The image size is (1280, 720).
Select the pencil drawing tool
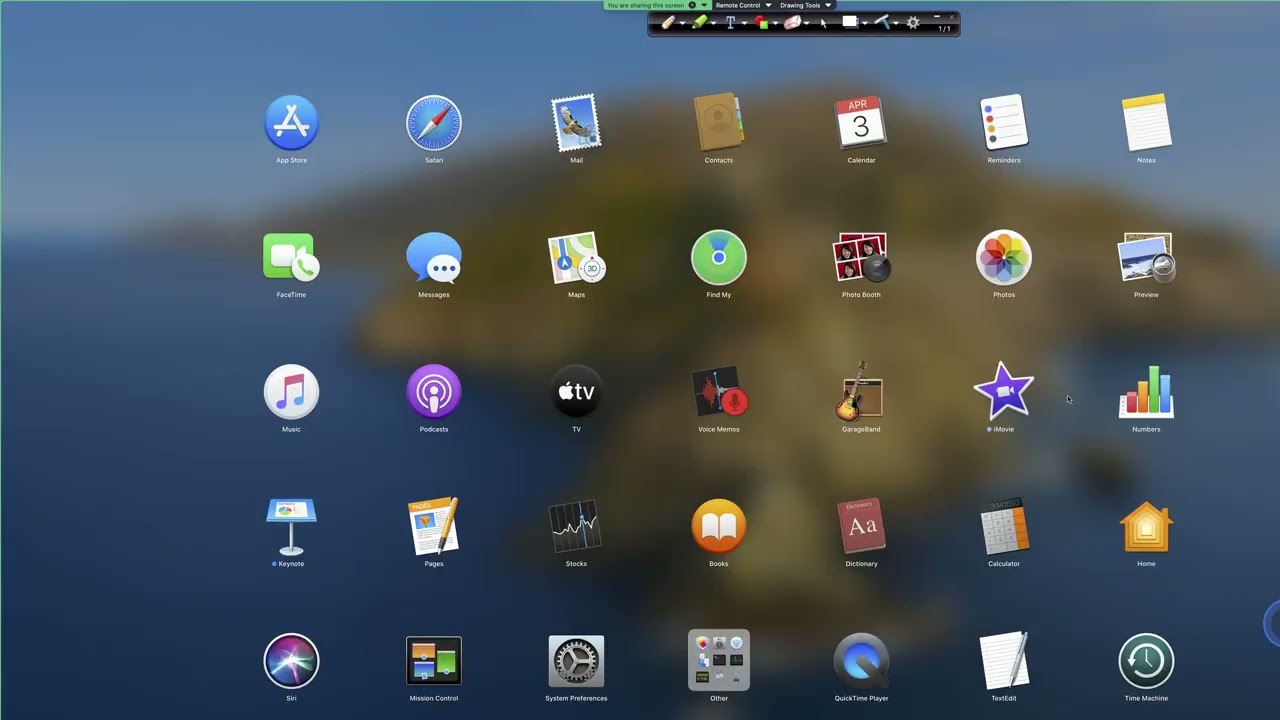(x=668, y=22)
